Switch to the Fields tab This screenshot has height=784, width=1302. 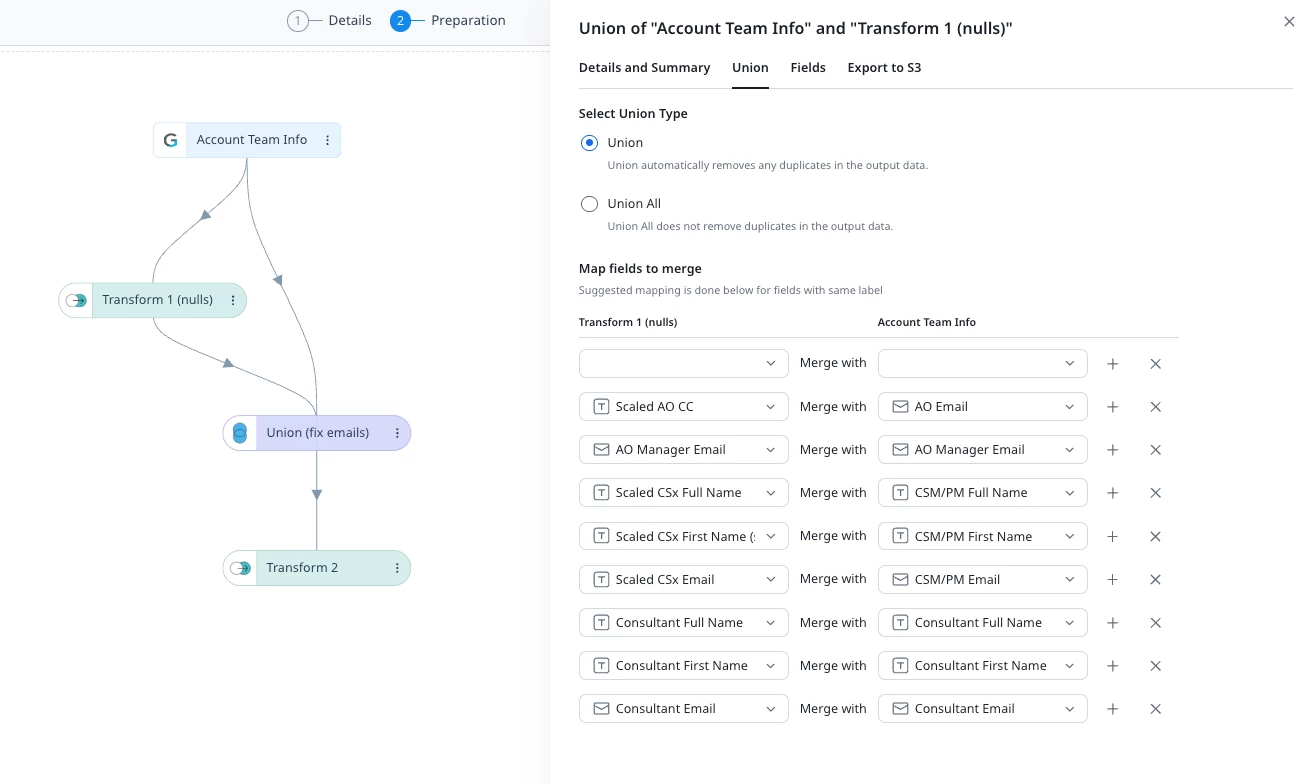808,68
